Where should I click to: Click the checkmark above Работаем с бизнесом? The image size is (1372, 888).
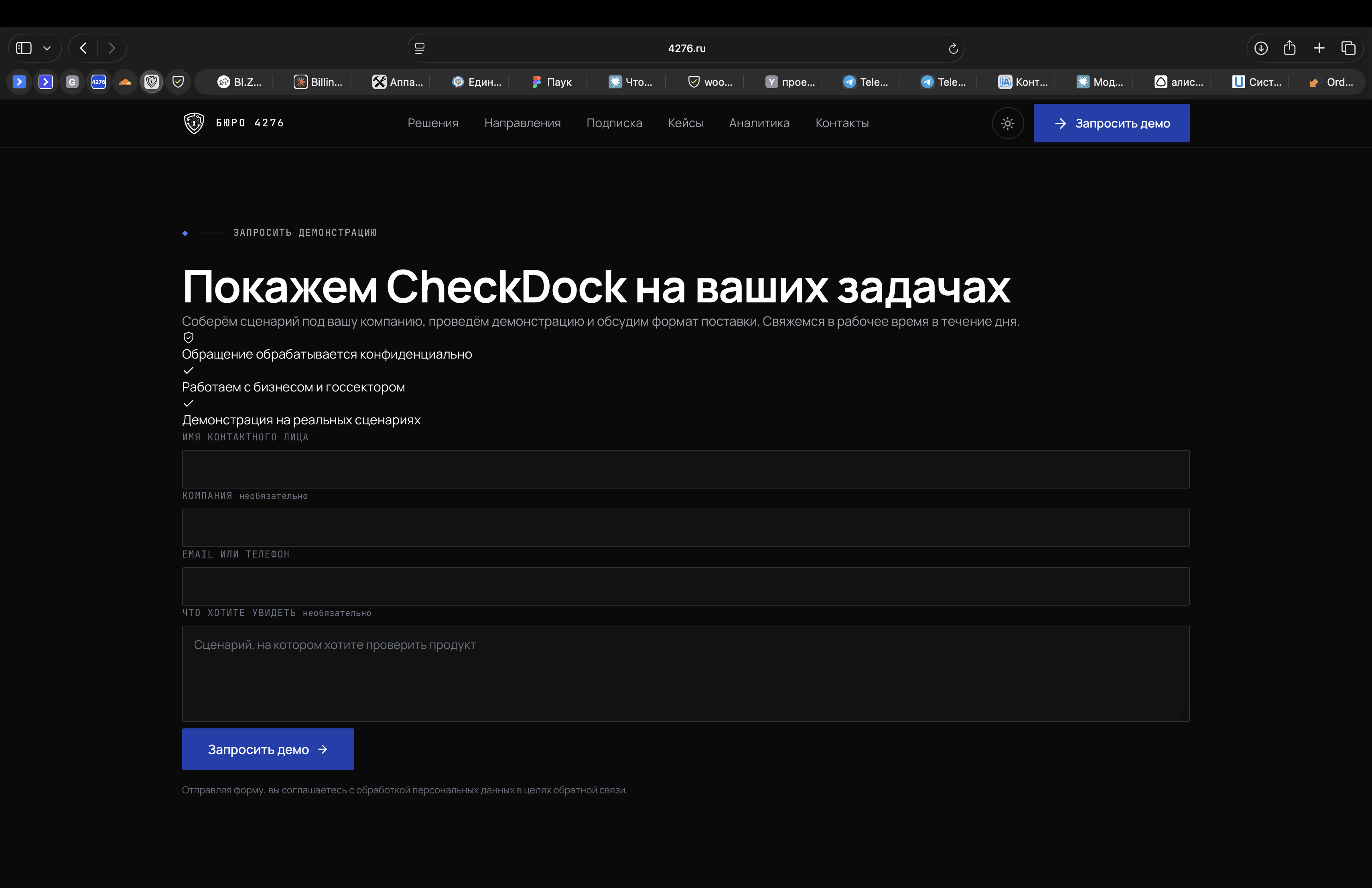(189, 371)
